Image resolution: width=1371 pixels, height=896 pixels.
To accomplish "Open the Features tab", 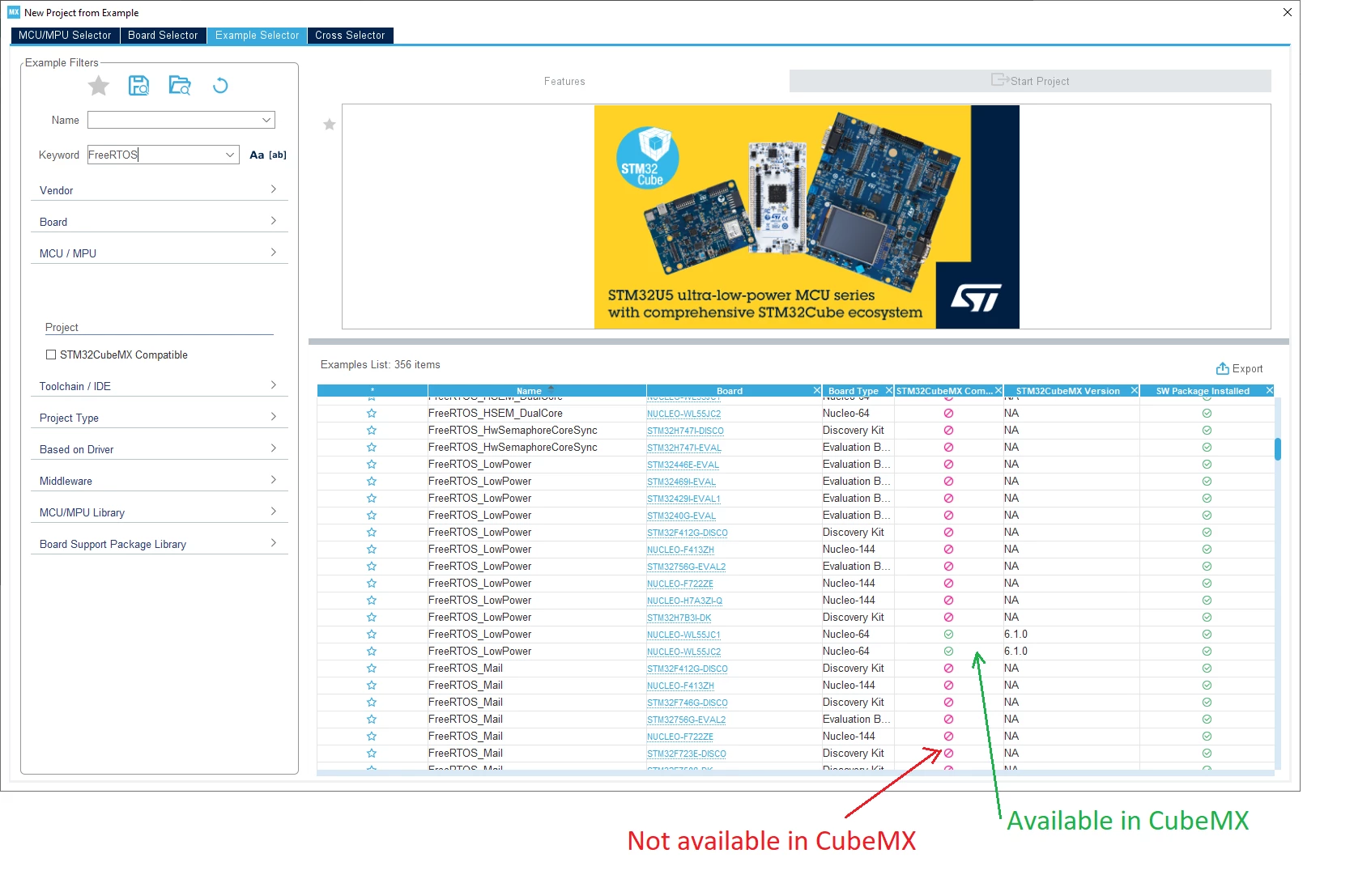I will [x=564, y=81].
